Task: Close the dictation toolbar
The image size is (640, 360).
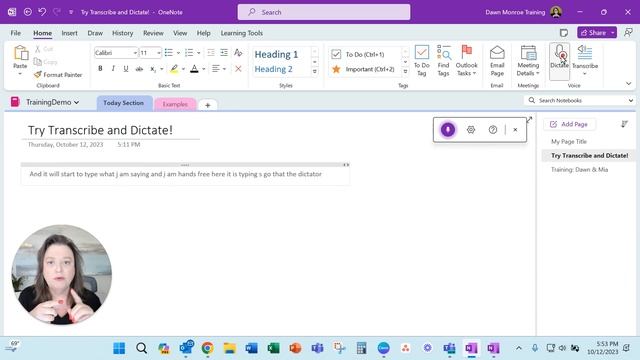Action: (515, 130)
